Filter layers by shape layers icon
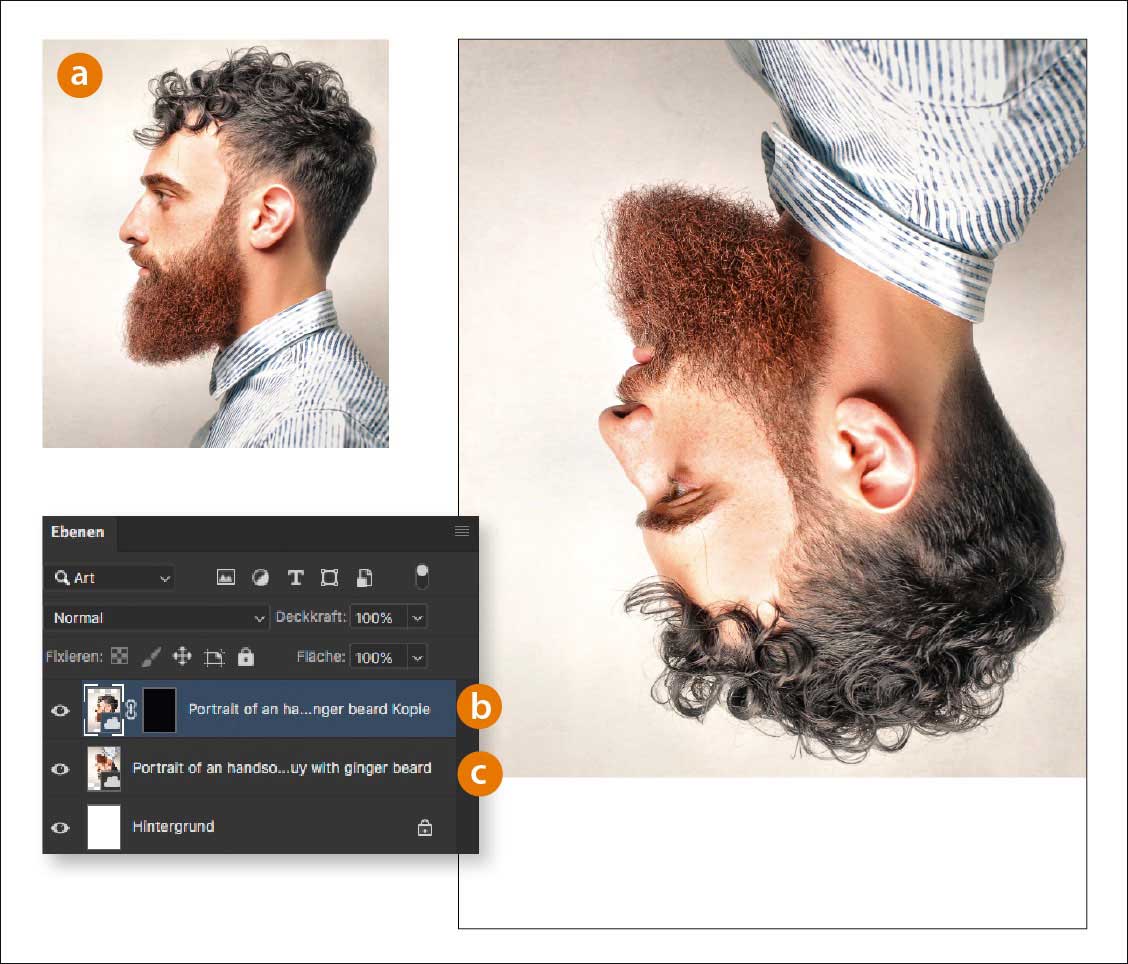This screenshot has height=964, width=1128. click(329, 578)
